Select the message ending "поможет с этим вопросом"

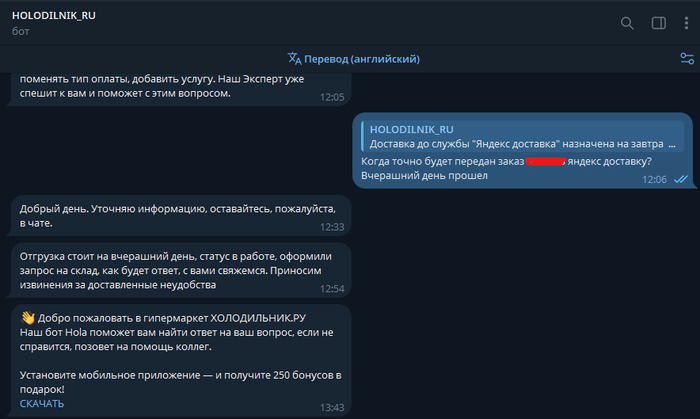(x=150, y=87)
